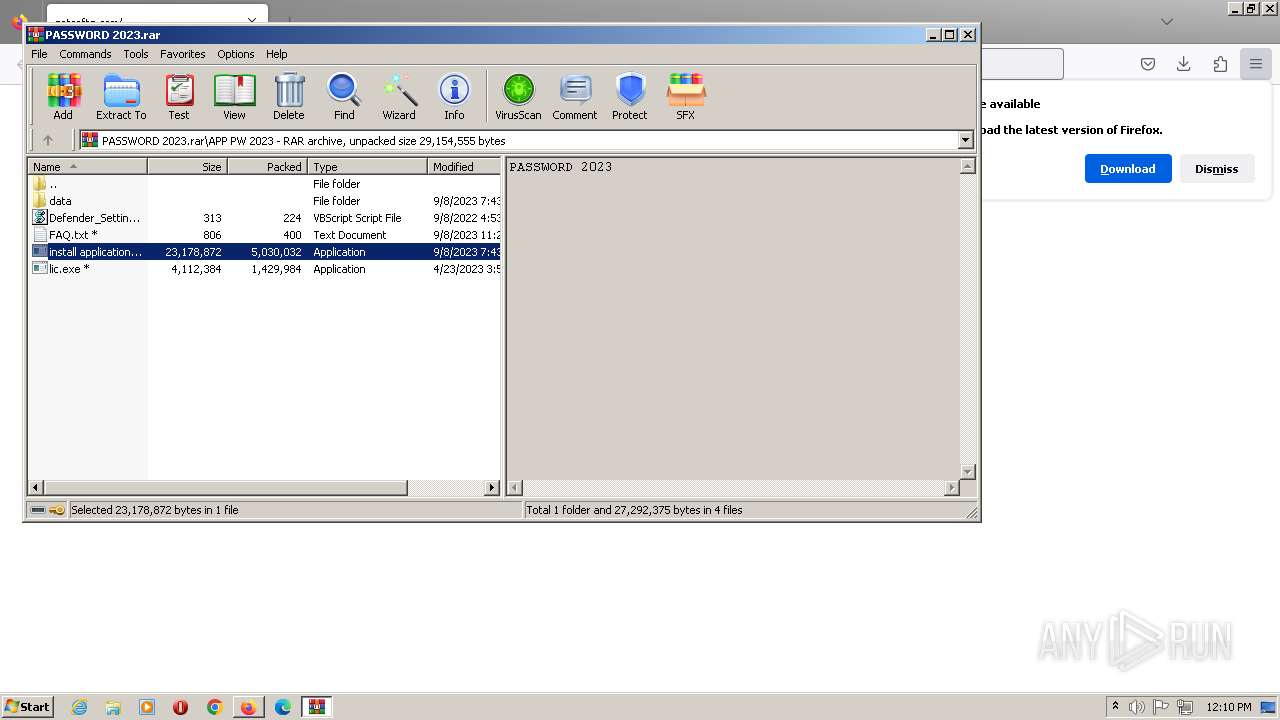Screen dimensions: 1280x720
Task: Open Firefox extensions puzzle icon
Action: [x=1220, y=64]
